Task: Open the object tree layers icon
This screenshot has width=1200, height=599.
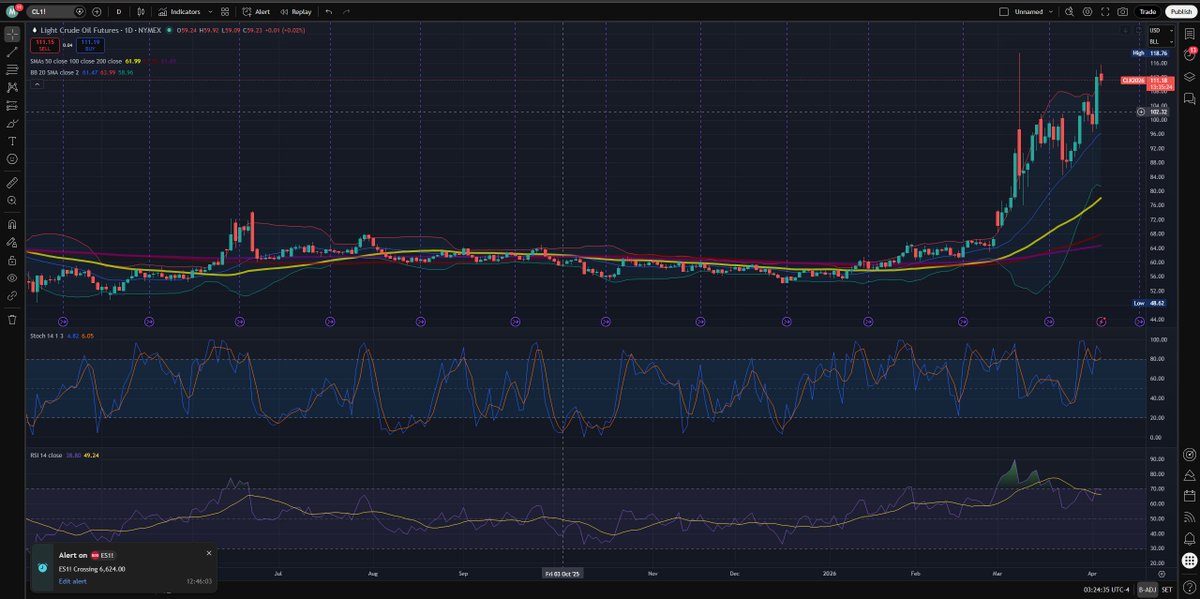Action: click(1189, 77)
